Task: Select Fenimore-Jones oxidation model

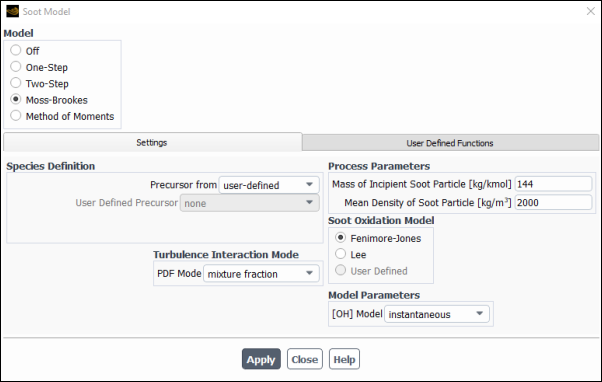Action: (341, 238)
